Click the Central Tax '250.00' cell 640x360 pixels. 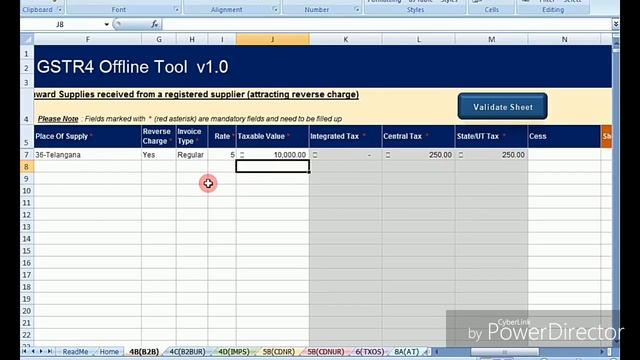pos(418,155)
